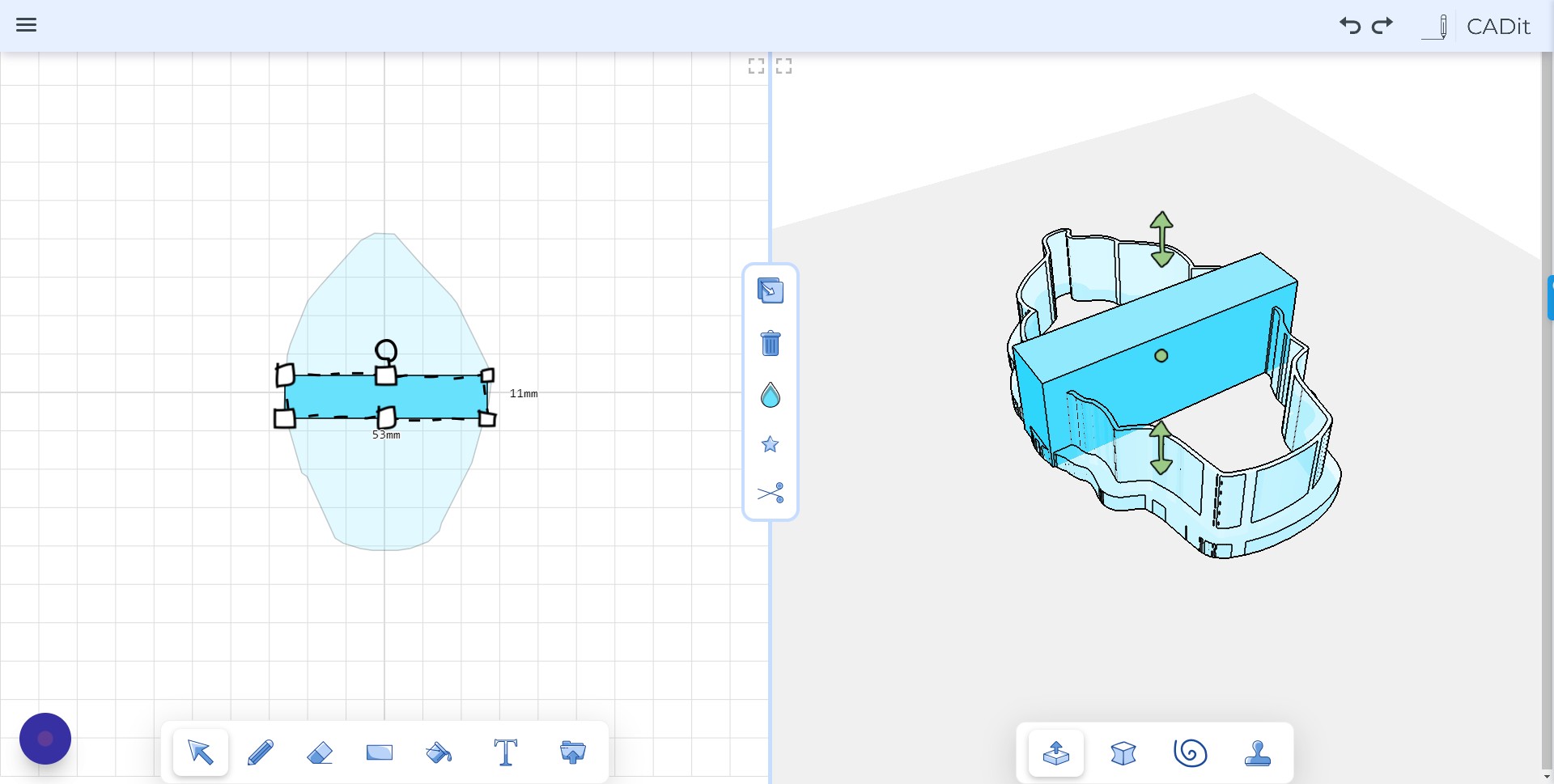Select the arrow pointer tool
This screenshot has height=784, width=1554.
point(201,752)
